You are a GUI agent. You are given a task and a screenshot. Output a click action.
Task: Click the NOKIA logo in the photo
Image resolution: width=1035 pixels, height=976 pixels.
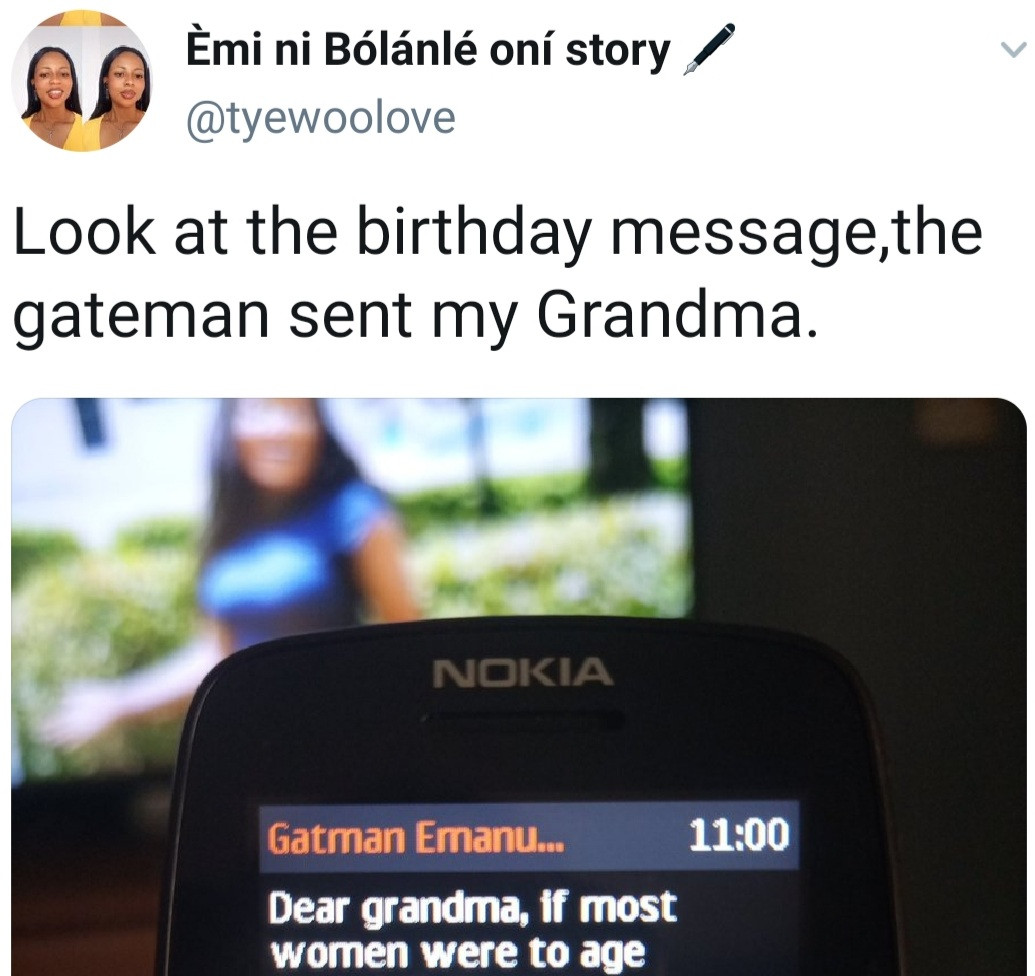click(x=523, y=673)
